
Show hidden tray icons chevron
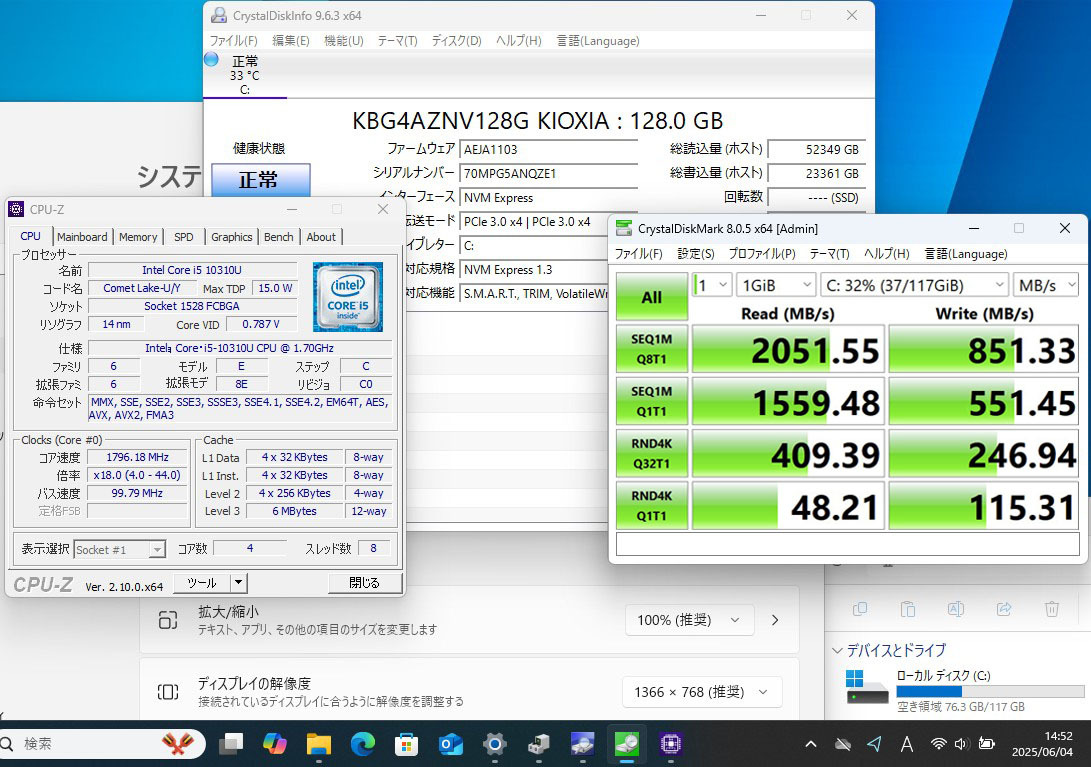(x=811, y=744)
